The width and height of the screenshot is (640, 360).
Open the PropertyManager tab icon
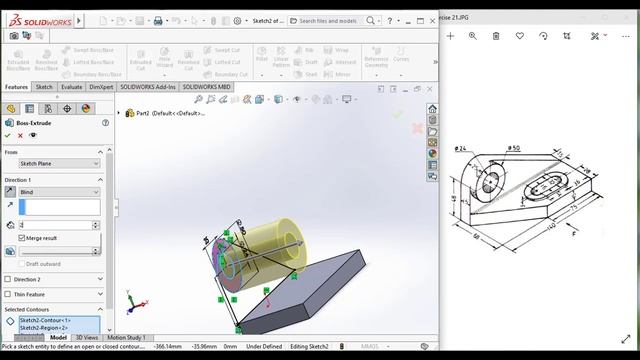pyautogui.click(x=29, y=109)
